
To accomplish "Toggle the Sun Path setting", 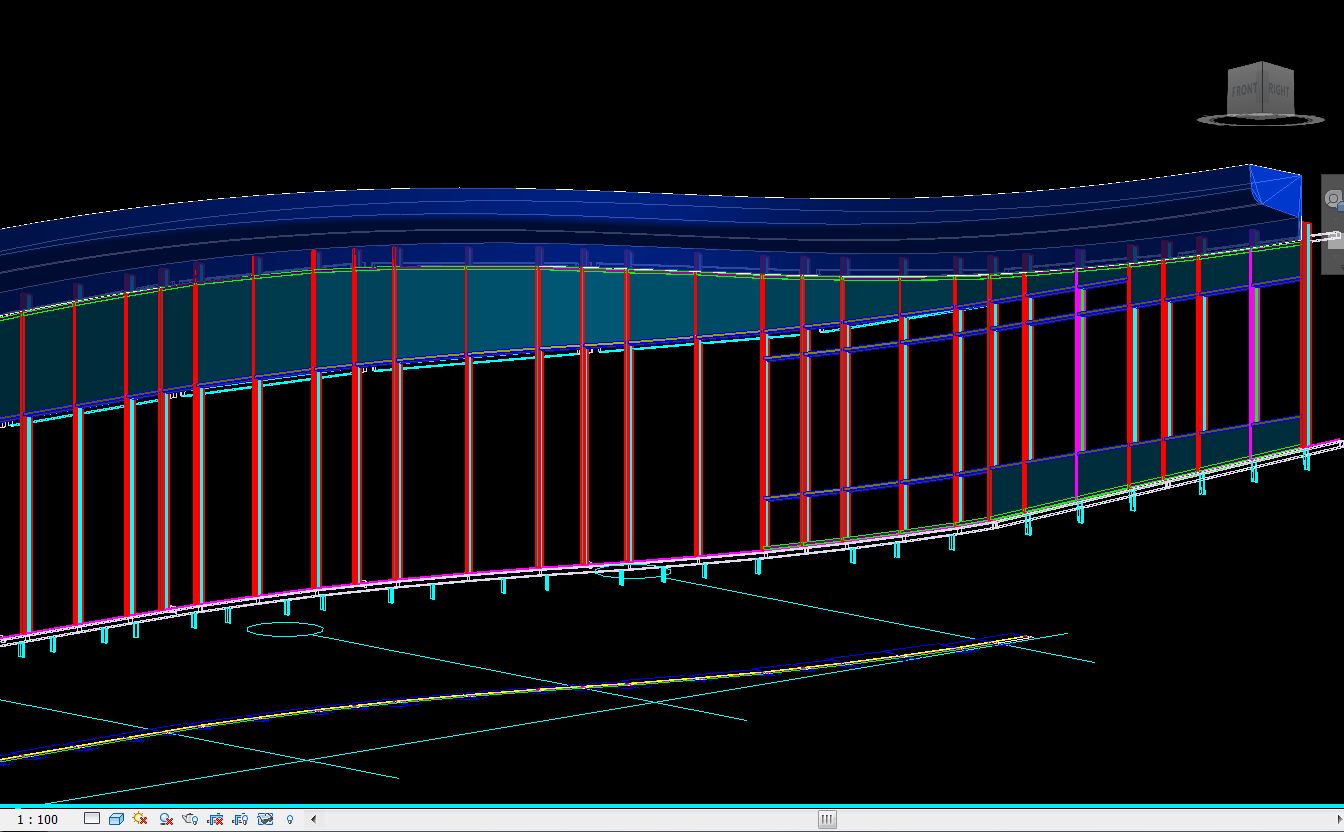I will pos(140,819).
